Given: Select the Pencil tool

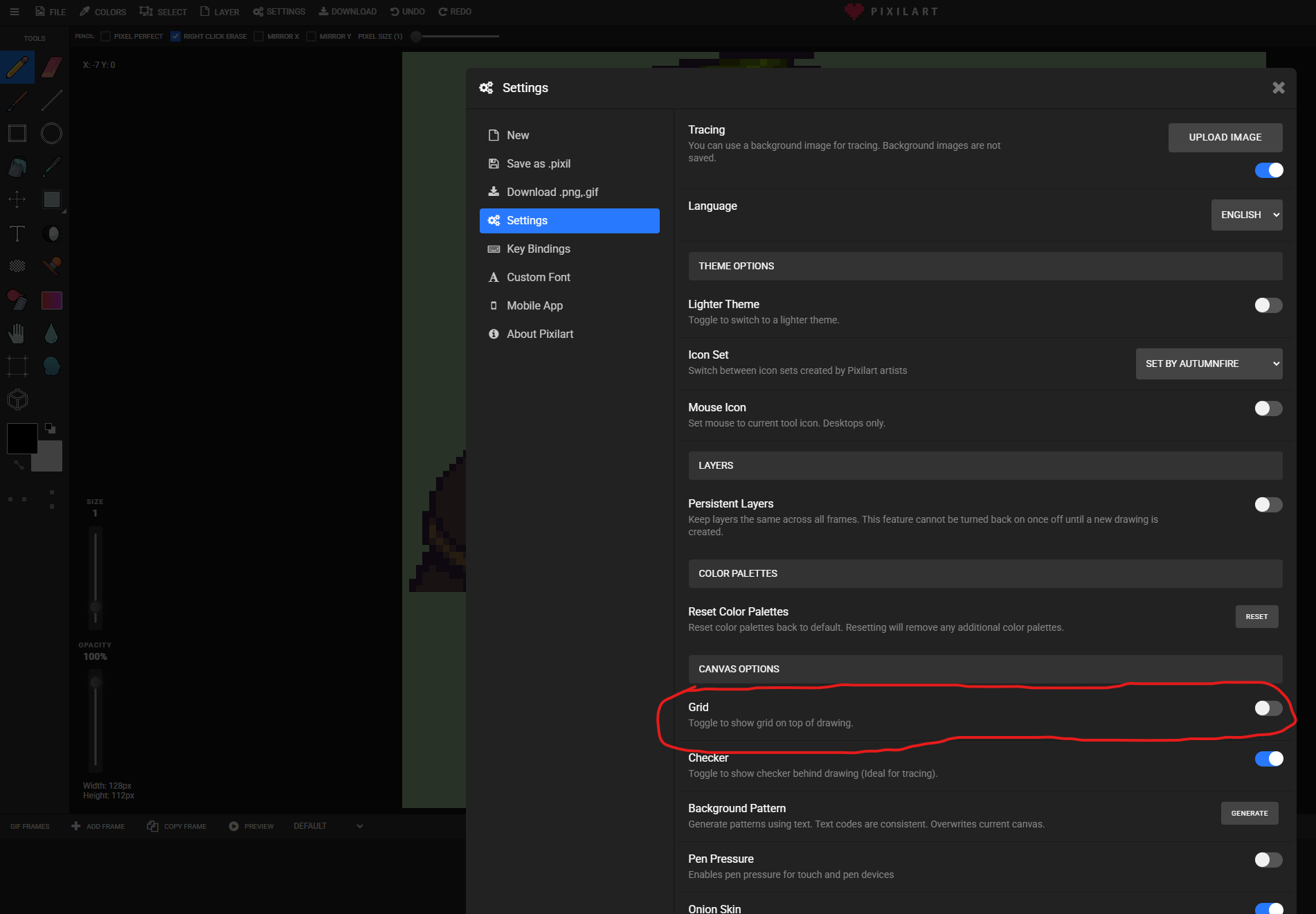Looking at the screenshot, I should coord(17,67).
